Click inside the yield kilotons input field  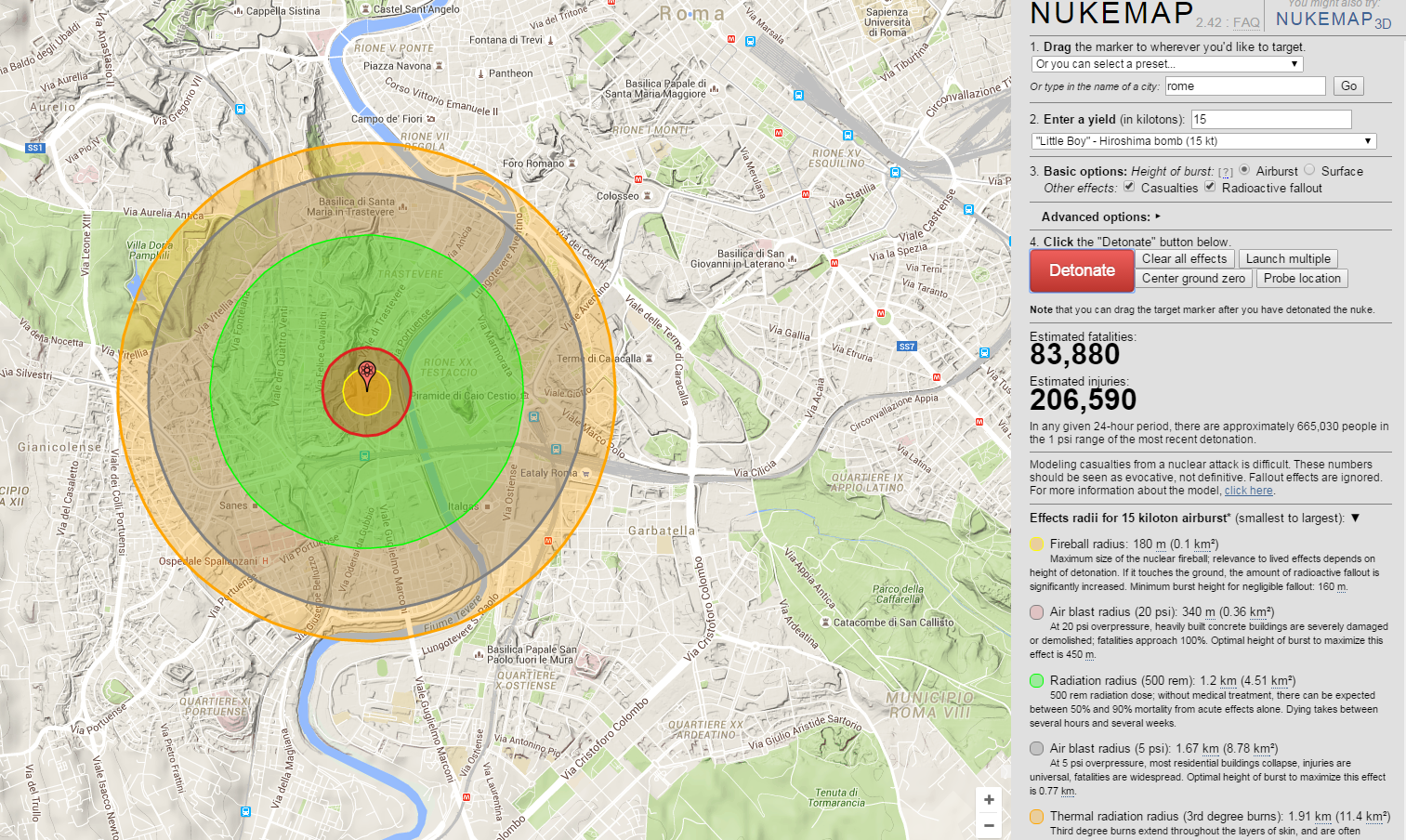pyautogui.click(x=1271, y=119)
